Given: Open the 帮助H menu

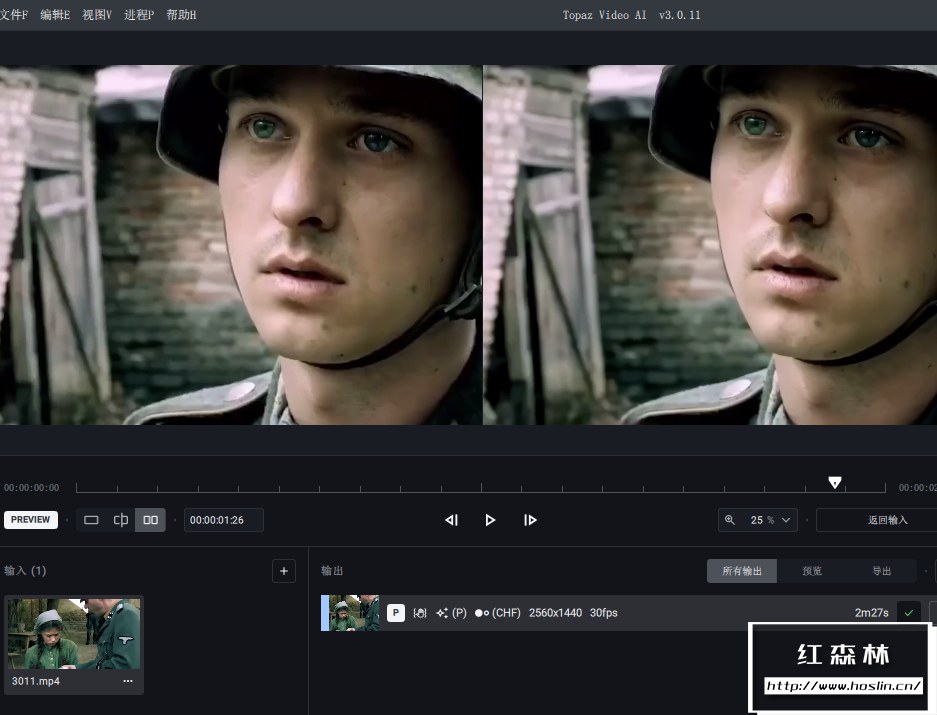Looking at the screenshot, I should coord(181,15).
